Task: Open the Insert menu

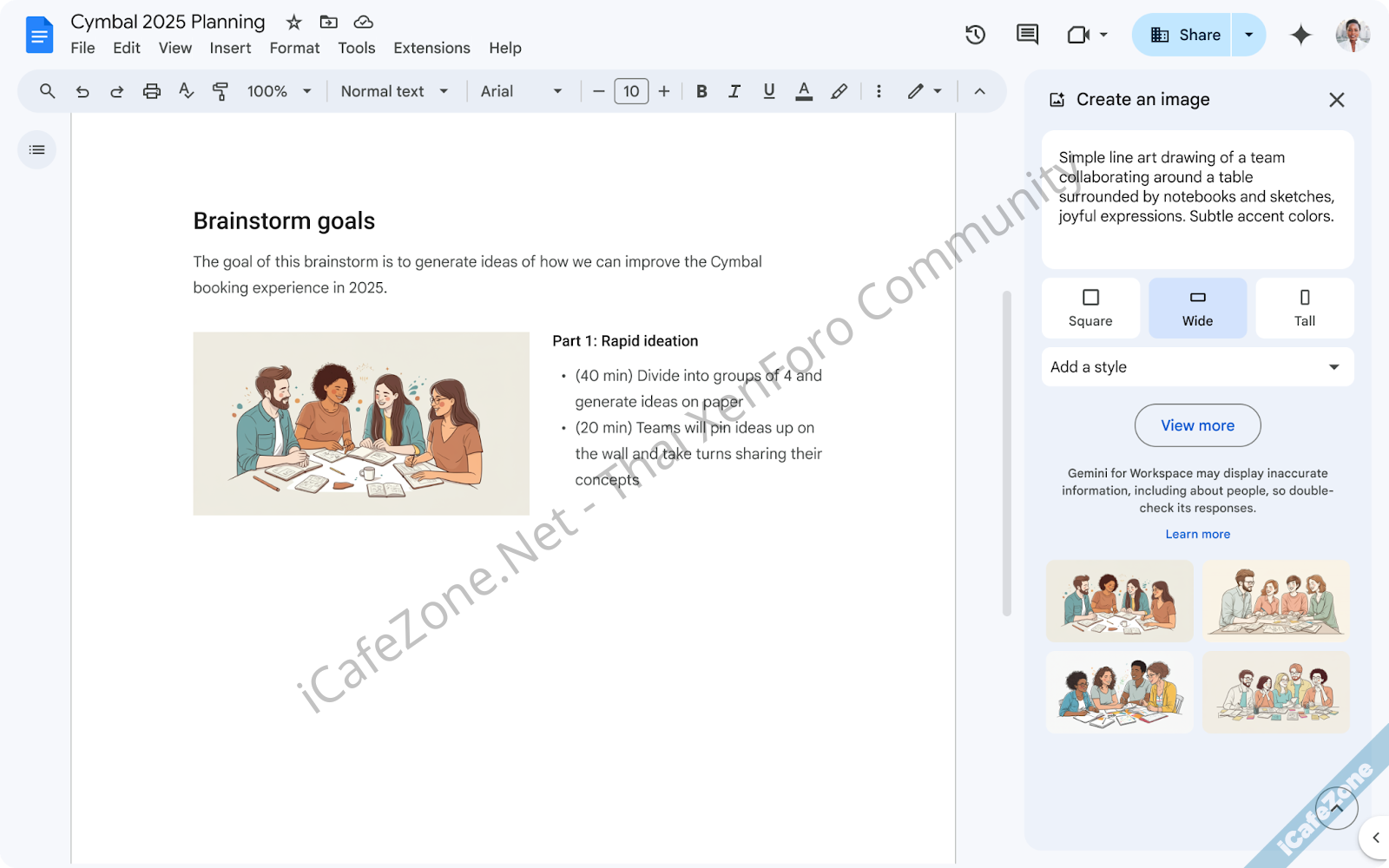Action: 230,48
